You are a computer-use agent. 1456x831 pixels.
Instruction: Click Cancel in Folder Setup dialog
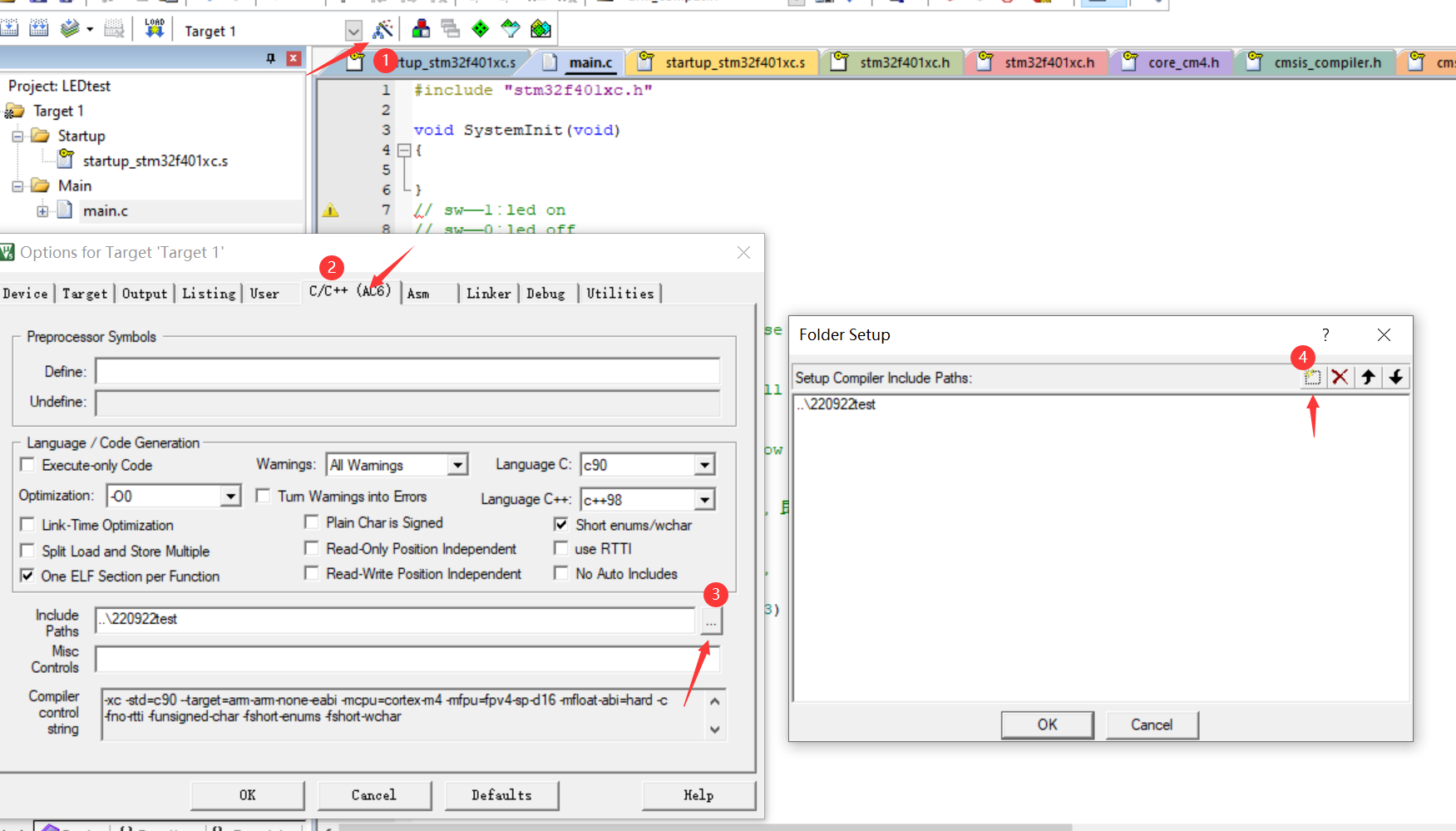coord(1152,725)
